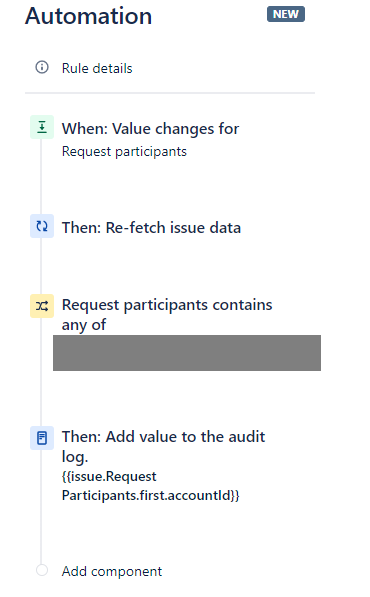Open the 'When: Value changes for' trigger
Image resolution: width=370 pixels, height=597 pixels.
click(150, 129)
